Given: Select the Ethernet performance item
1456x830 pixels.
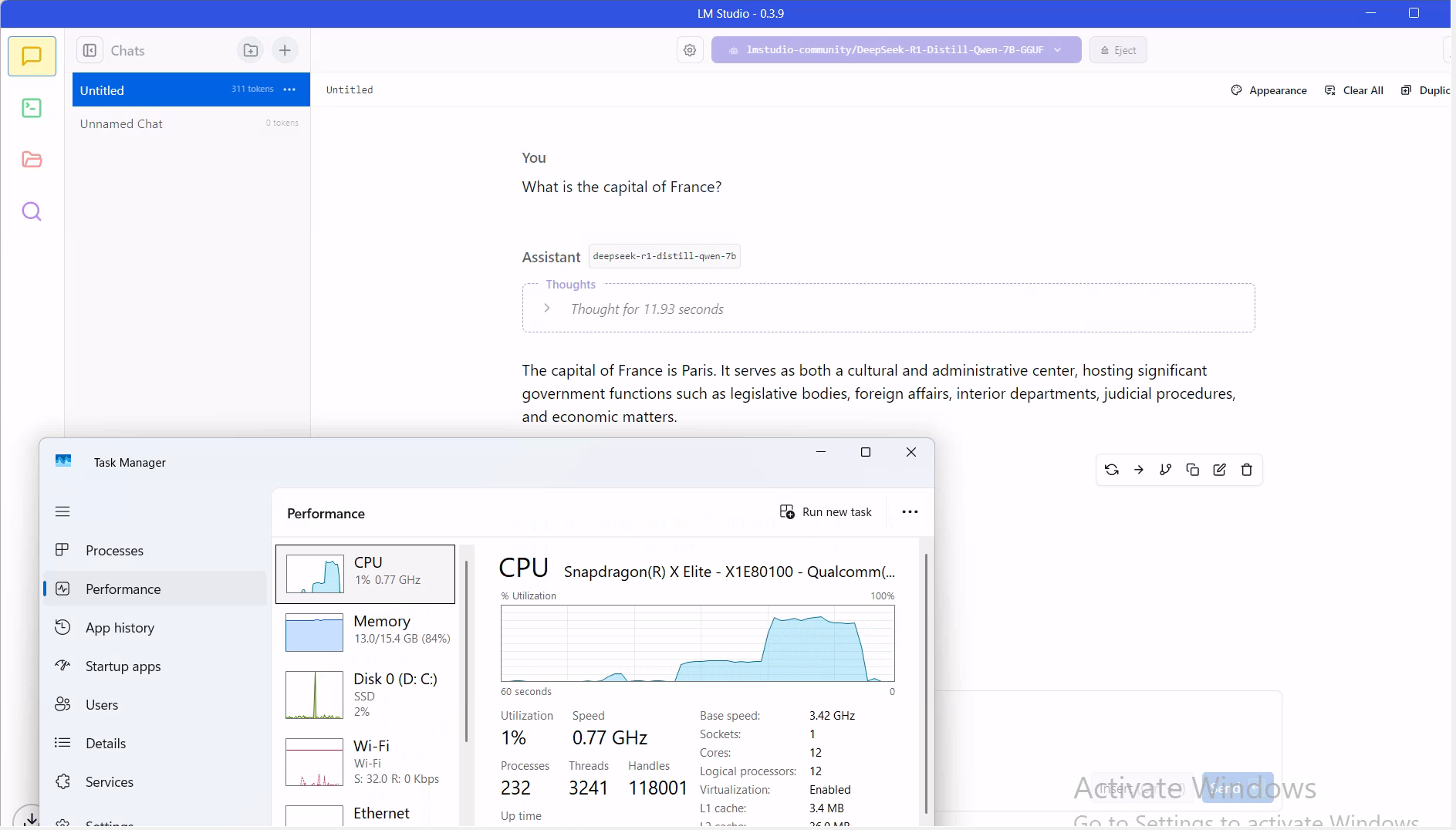Looking at the screenshot, I should [x=365, y=814].
